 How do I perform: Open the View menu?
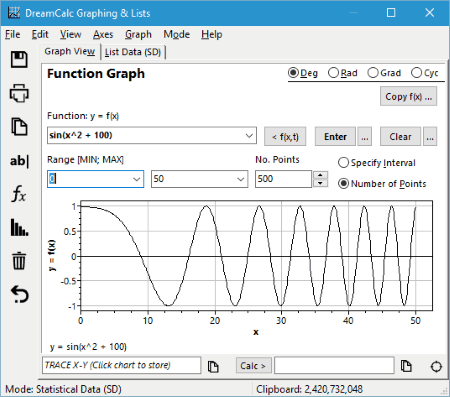[70, 34]
